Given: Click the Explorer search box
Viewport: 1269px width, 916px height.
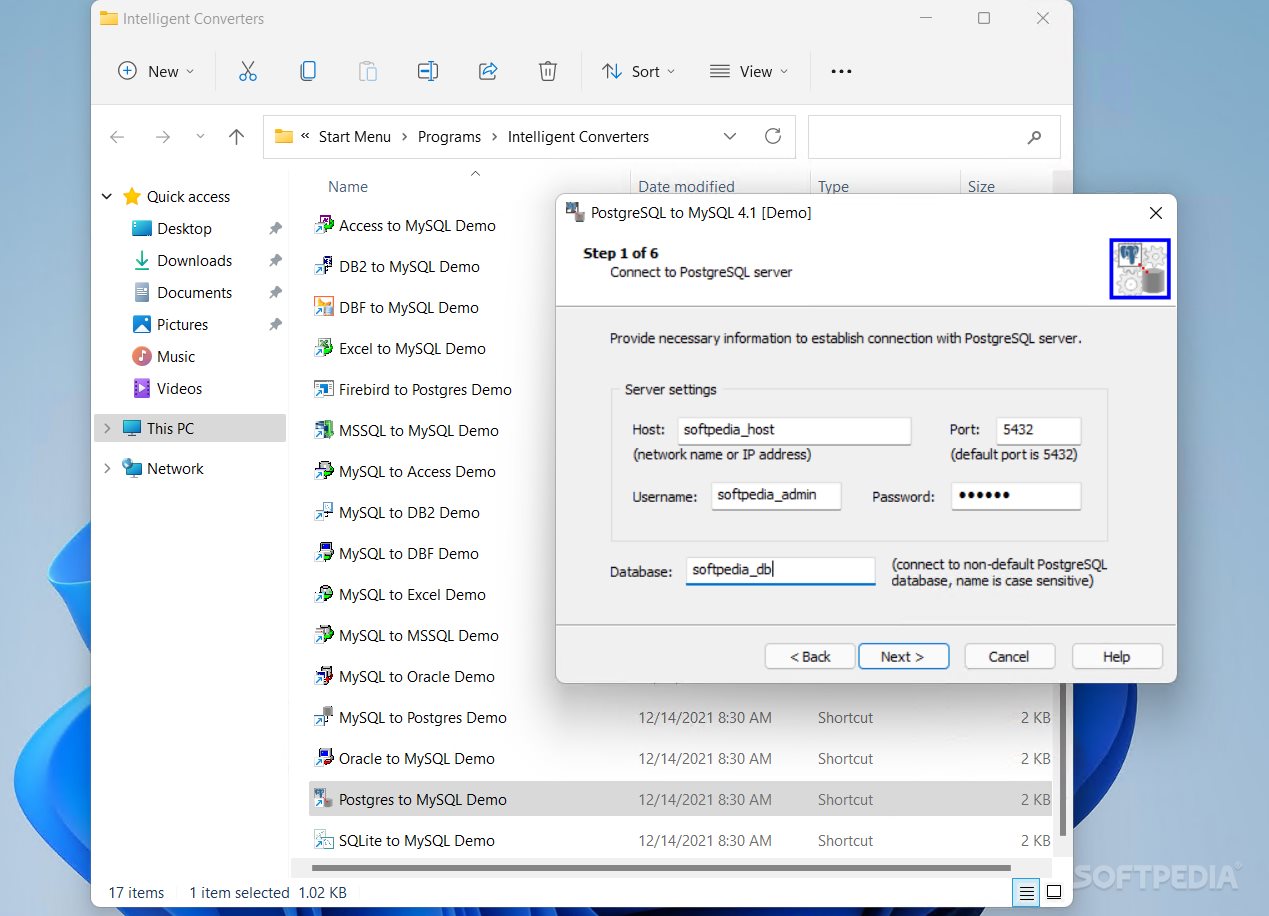Looking at the screenshot, I should coord(934,137).
